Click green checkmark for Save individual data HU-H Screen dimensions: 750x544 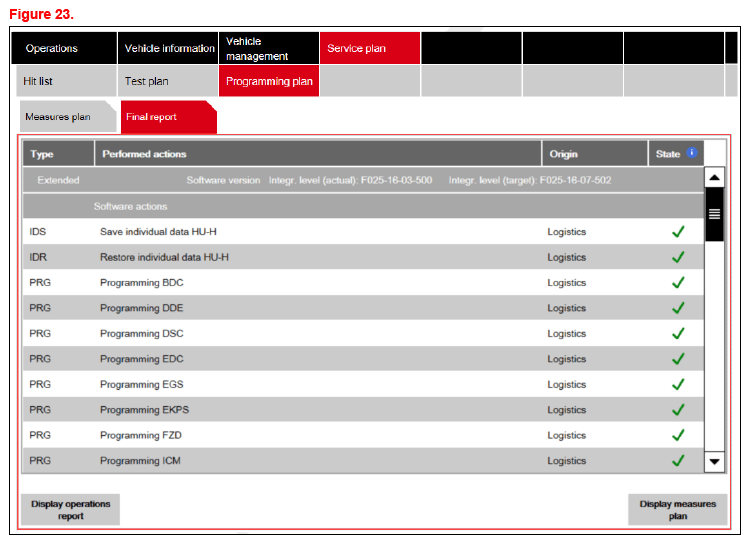[x=678, y=232]
